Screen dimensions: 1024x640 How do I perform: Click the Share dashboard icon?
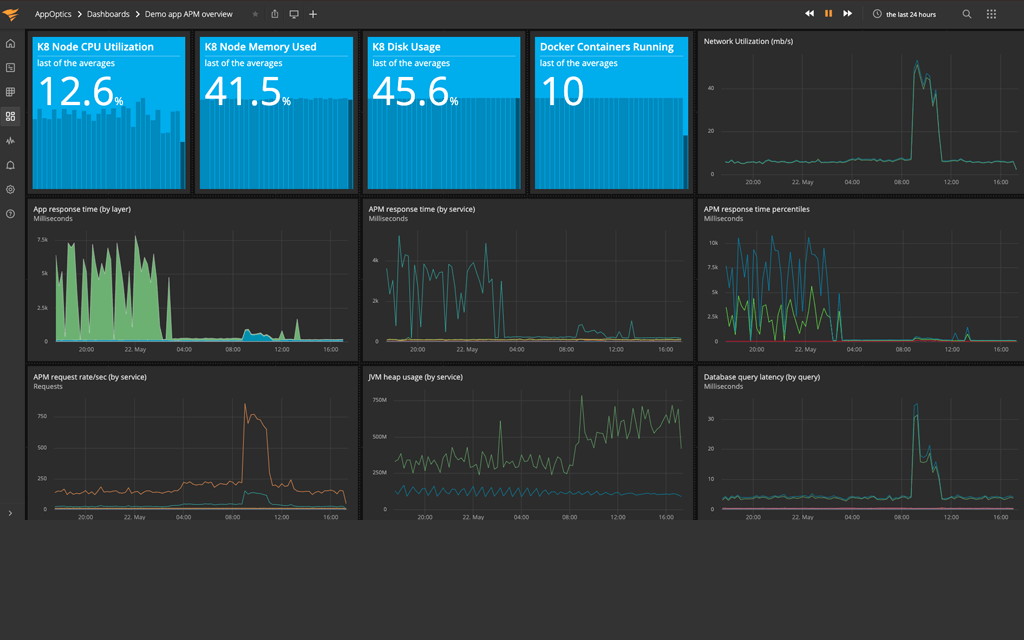275,14
